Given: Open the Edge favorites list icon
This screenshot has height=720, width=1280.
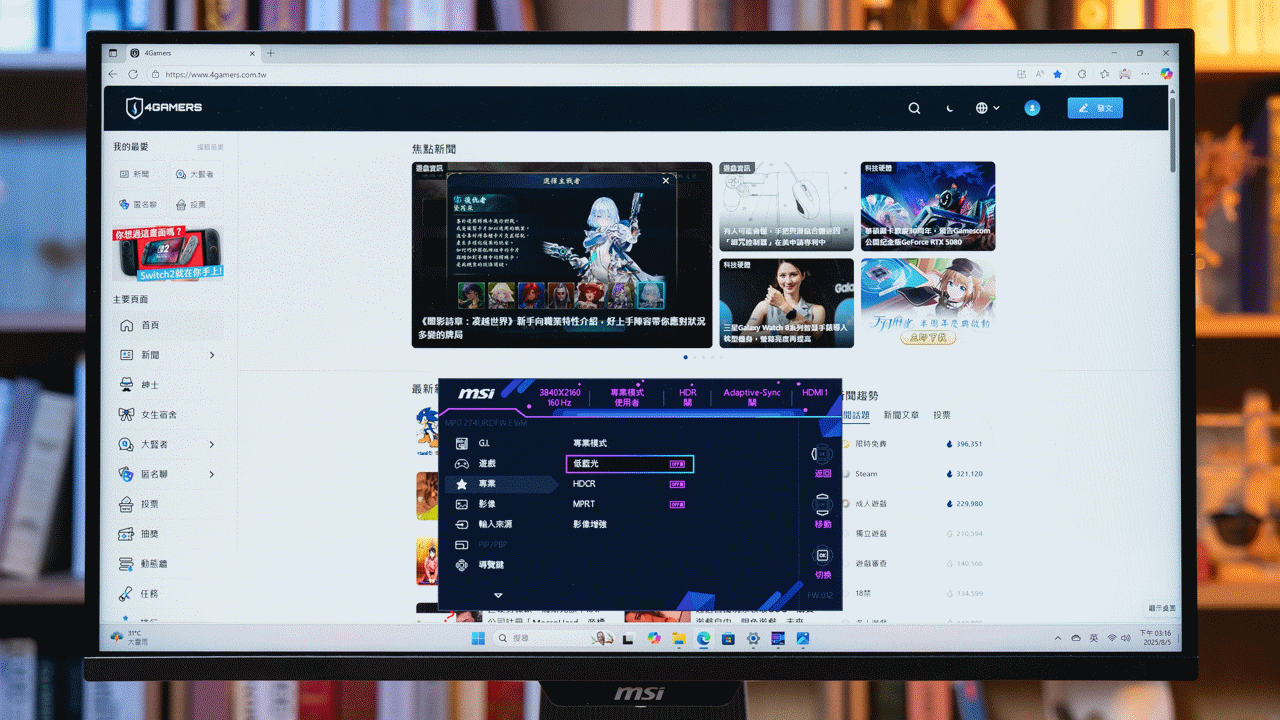Looking at the screenshot, I should pyautogui.click(x=1105, y=74).
